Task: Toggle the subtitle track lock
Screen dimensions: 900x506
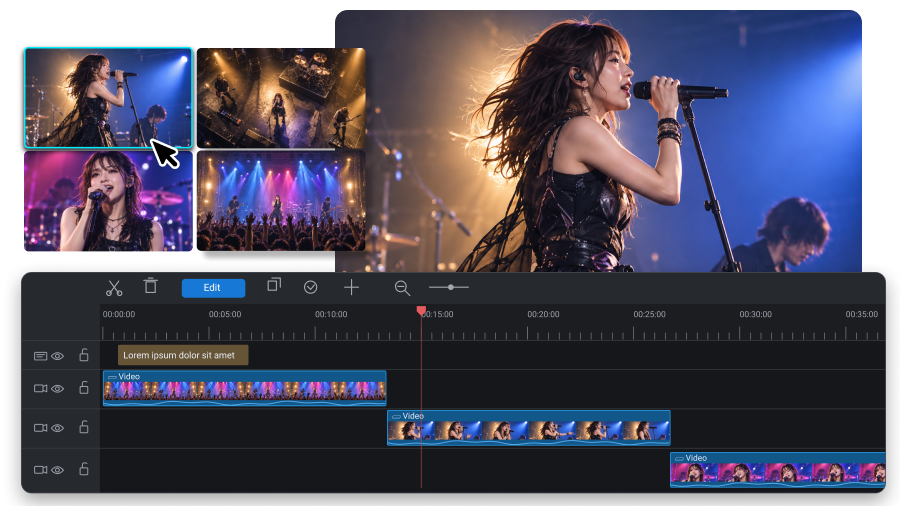Action: [84, 355]
